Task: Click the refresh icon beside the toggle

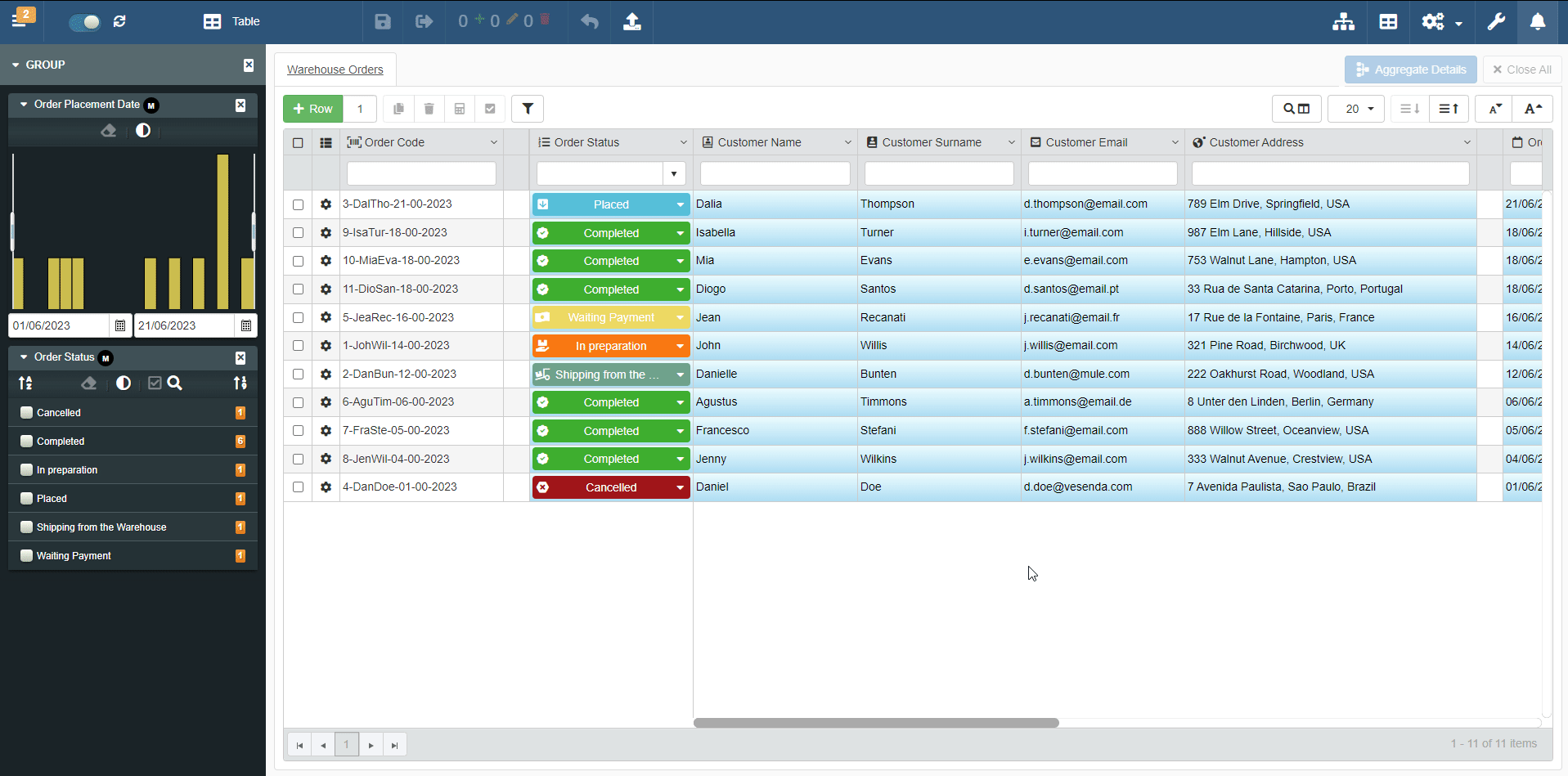Action: coord(119,21)
